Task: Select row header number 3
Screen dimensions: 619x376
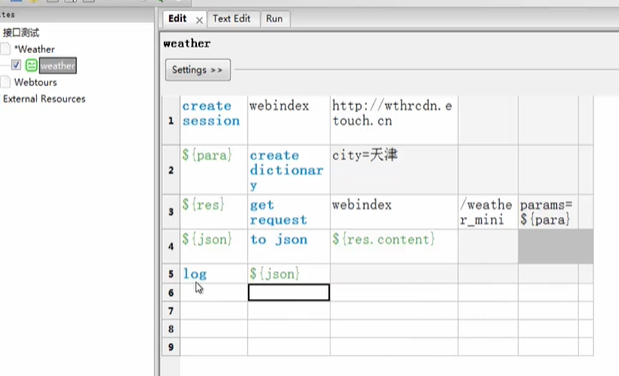Action: [171, 212]
